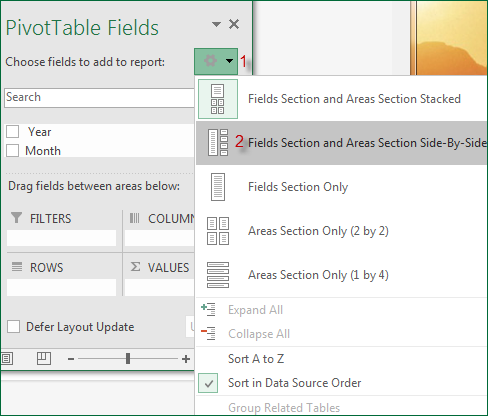Switch to Page Break Preview icon
488x416 pixels.
point(44,359)
